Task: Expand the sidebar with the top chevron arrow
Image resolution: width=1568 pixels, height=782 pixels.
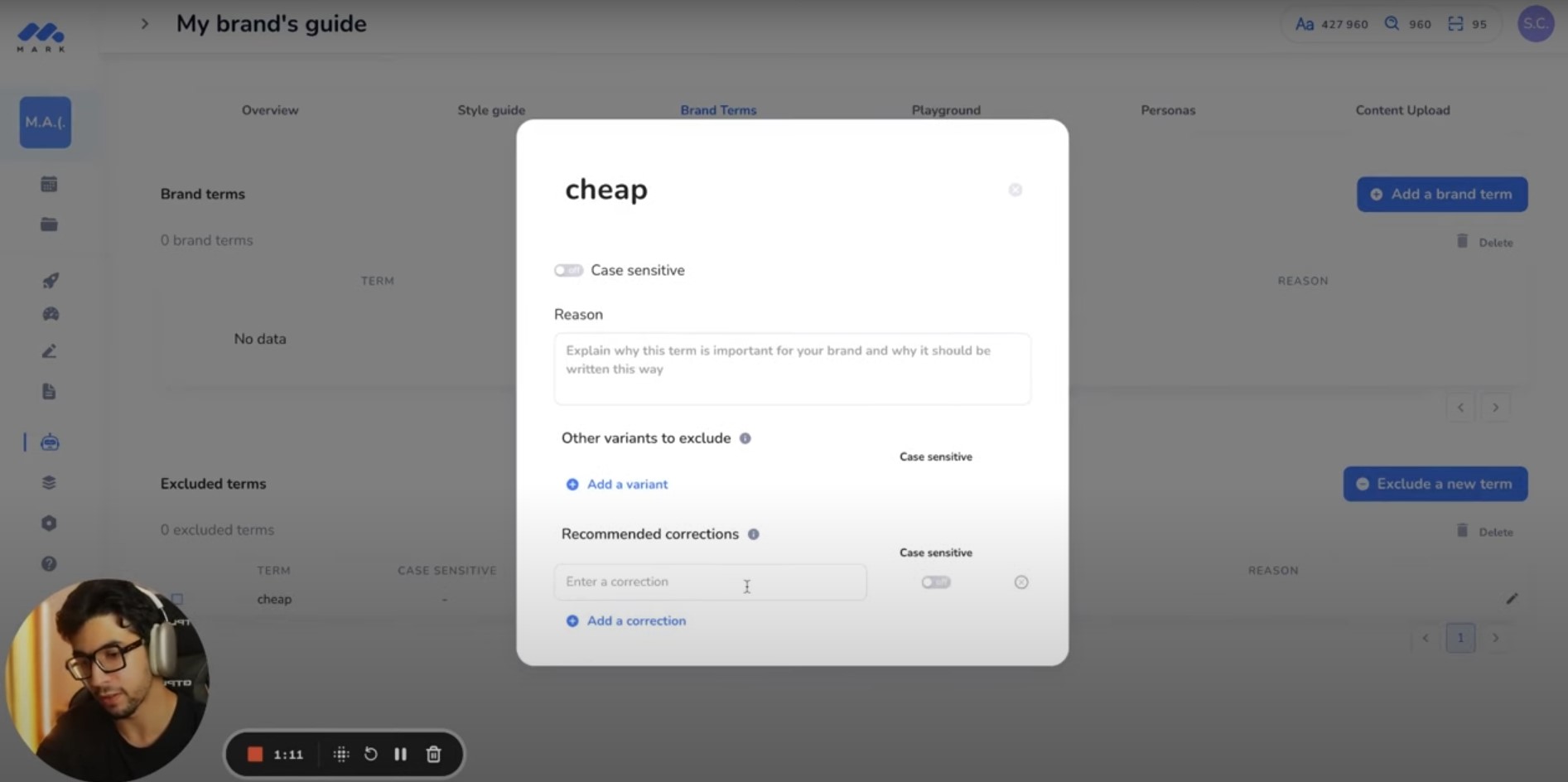Action: point(145,24)
